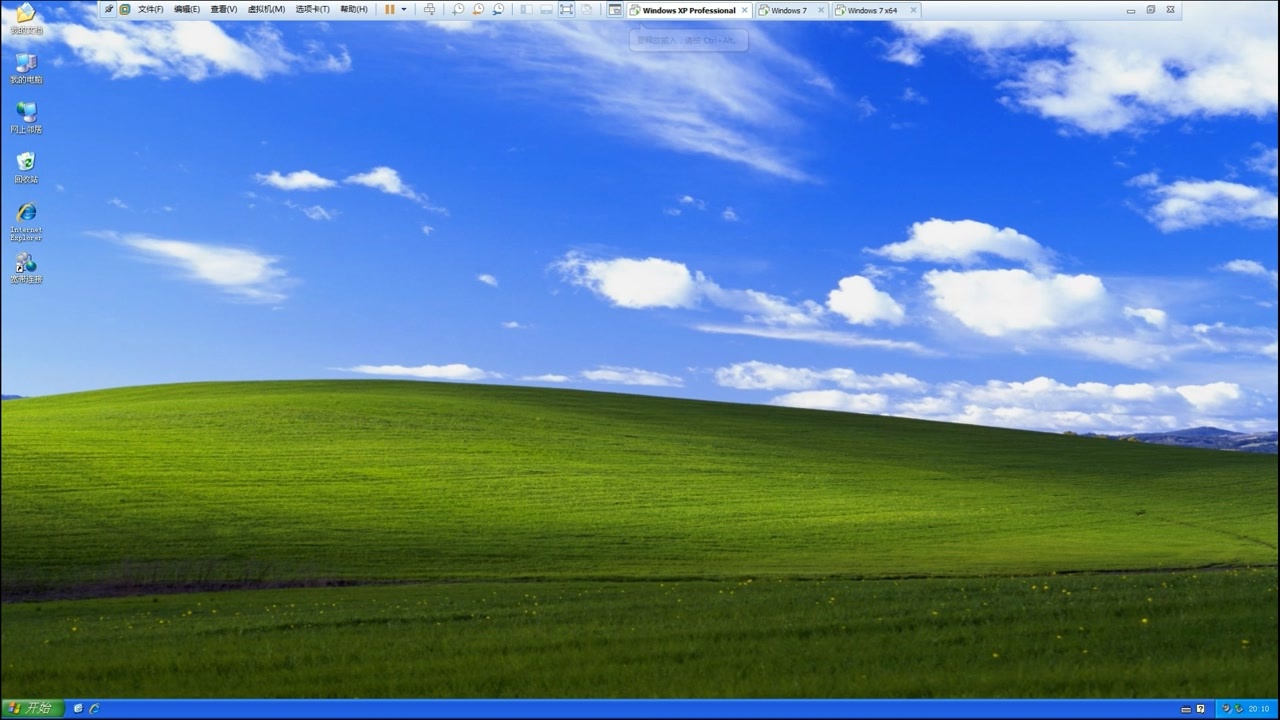Switch to the Windows 7 x64 tab
1280x720 pixels.
click(x=871, y=11)
